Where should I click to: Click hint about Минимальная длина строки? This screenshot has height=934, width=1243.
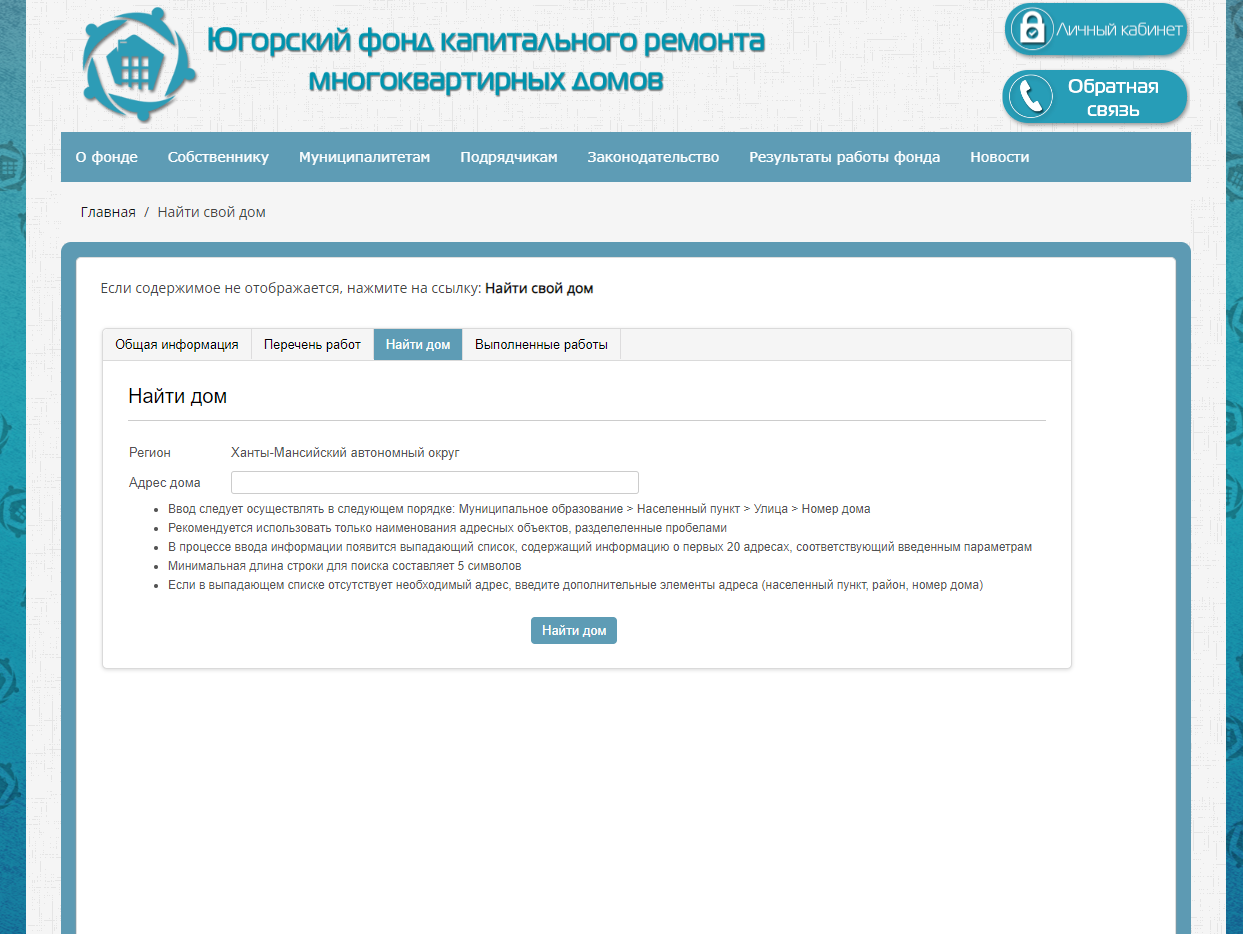[345, 566]
